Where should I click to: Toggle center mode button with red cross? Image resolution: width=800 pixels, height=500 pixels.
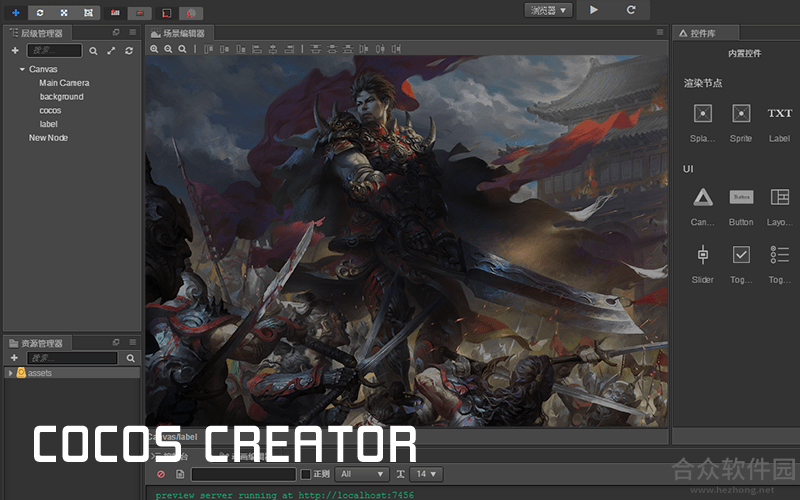click(x=139, y=13)
